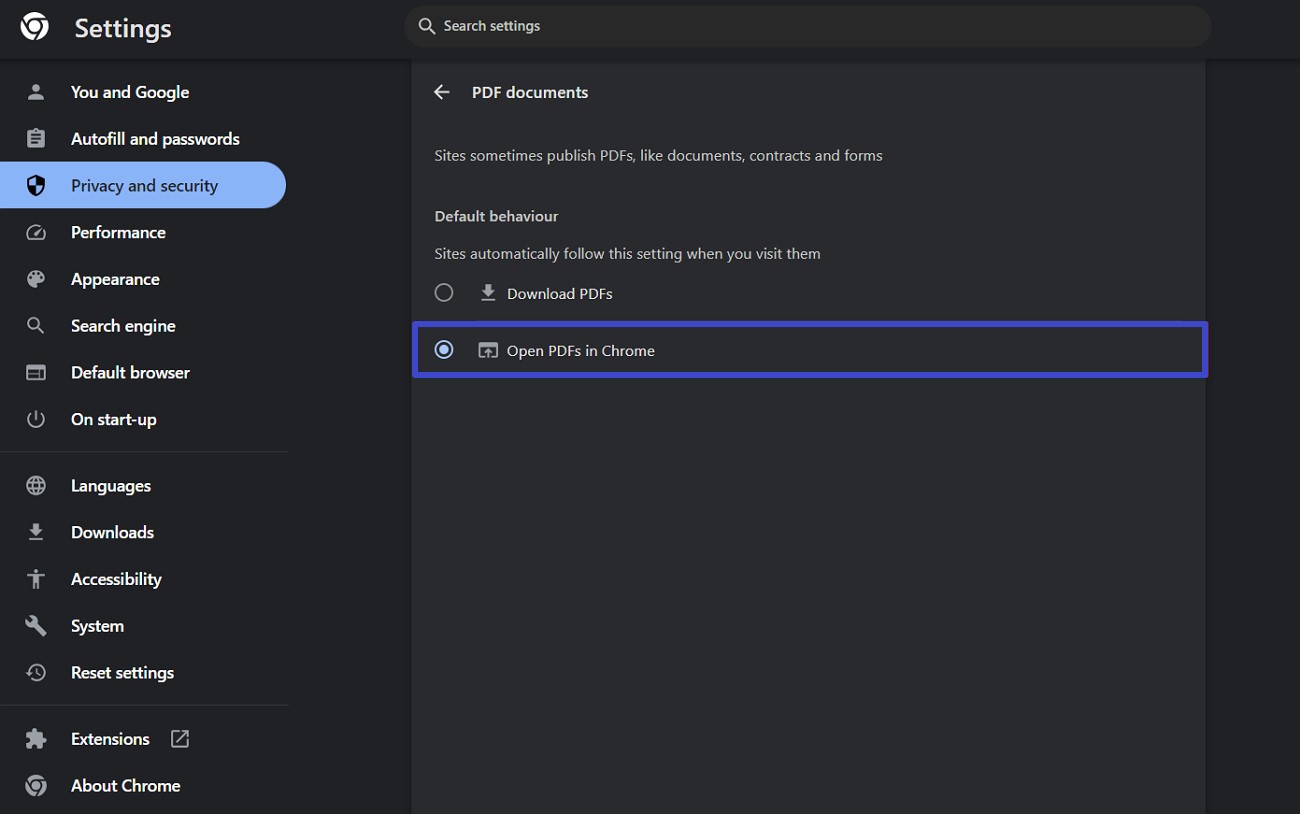The height and width of the screenshot is (814, 1300).
Task: Click the back arrow beside PDF documents
Action: tap(442, 92)
